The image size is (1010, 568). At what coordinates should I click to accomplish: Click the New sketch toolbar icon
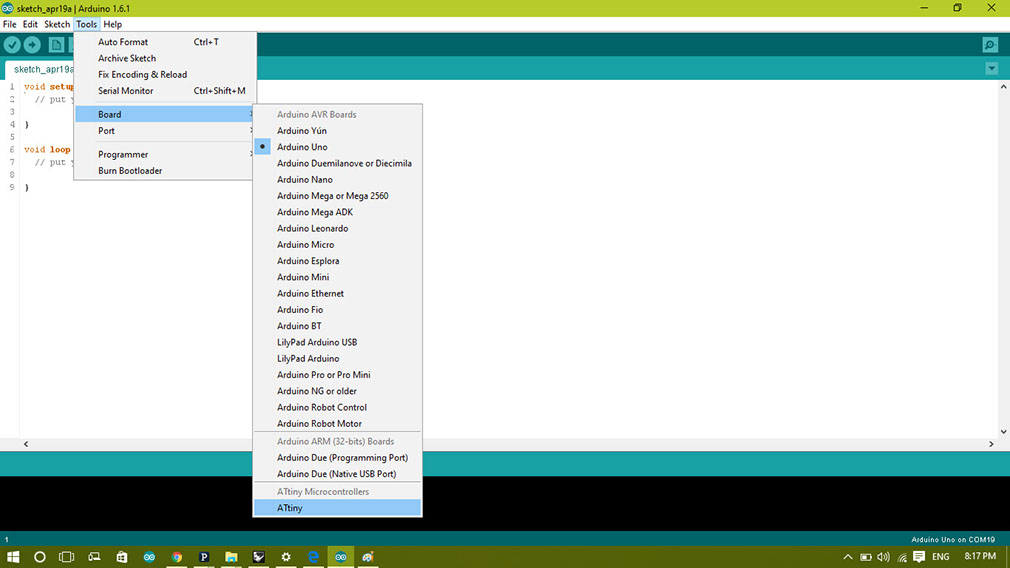coord(57,44)
